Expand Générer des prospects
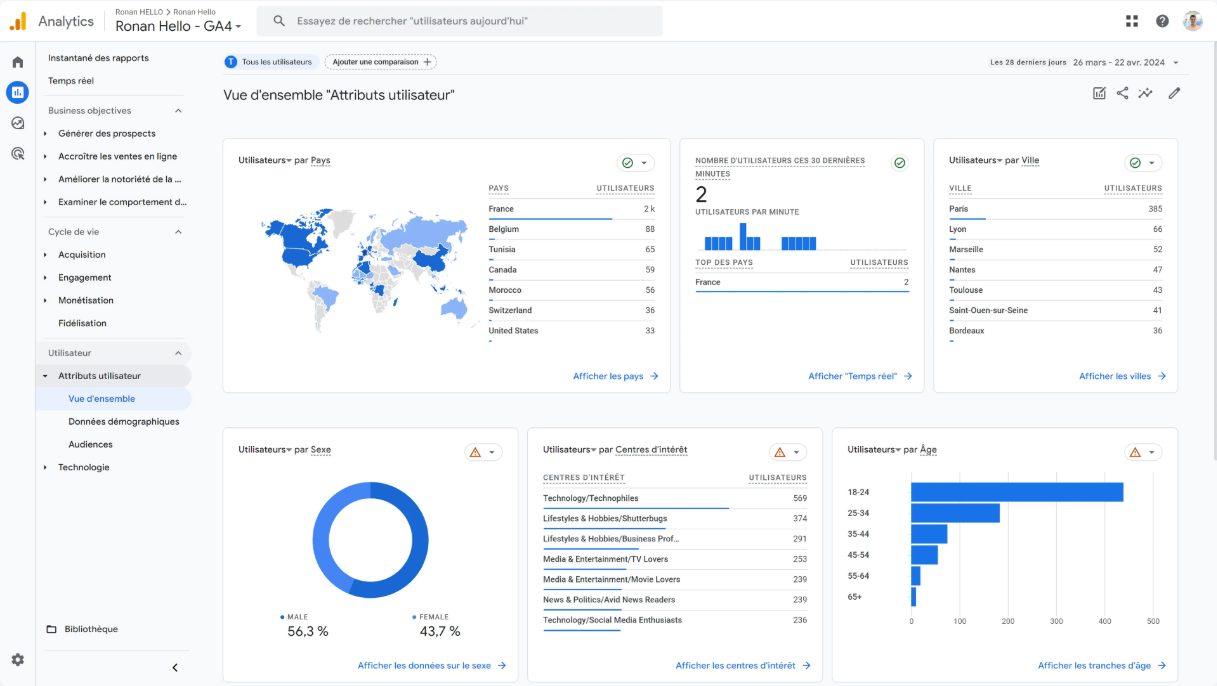The image size is (1217, 686). pos(45,133)
